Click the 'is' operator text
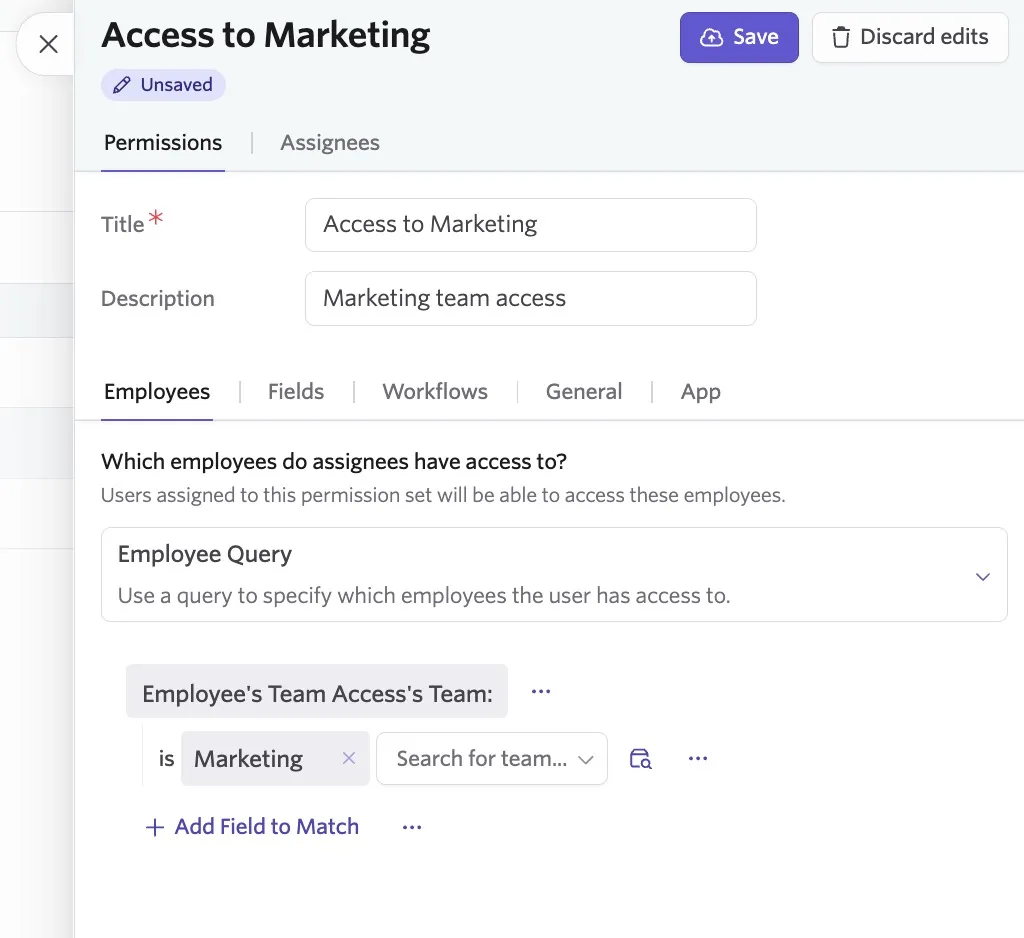The width and height of the screenshot is (1024, 938). pos(167,758)
